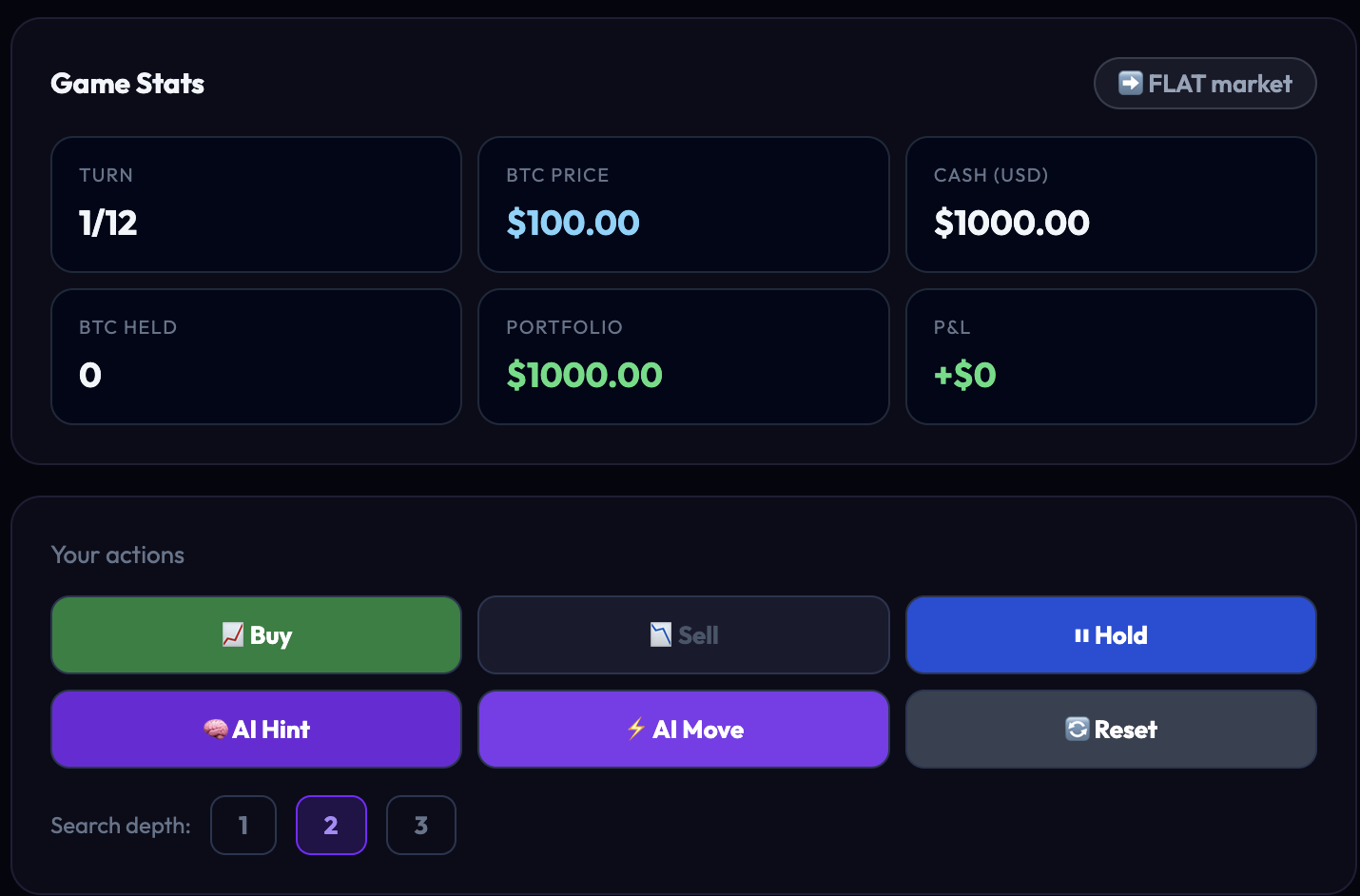The image size is (1360, 896).
Task: Select search depth 2
Action: pyautogui.click(x=331, y=825)
